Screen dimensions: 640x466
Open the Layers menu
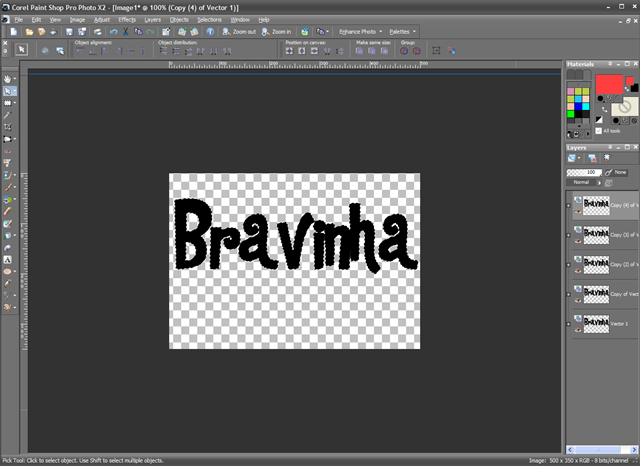pyautogui.click(x=152, y=20)
